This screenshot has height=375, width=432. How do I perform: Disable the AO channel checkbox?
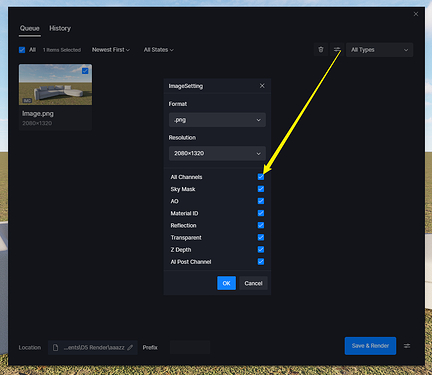261,201
